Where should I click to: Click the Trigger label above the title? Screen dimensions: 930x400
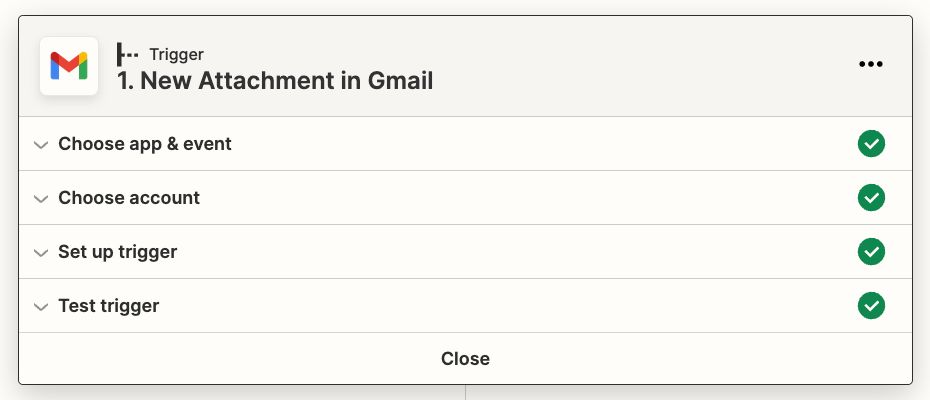click(177, 54)
